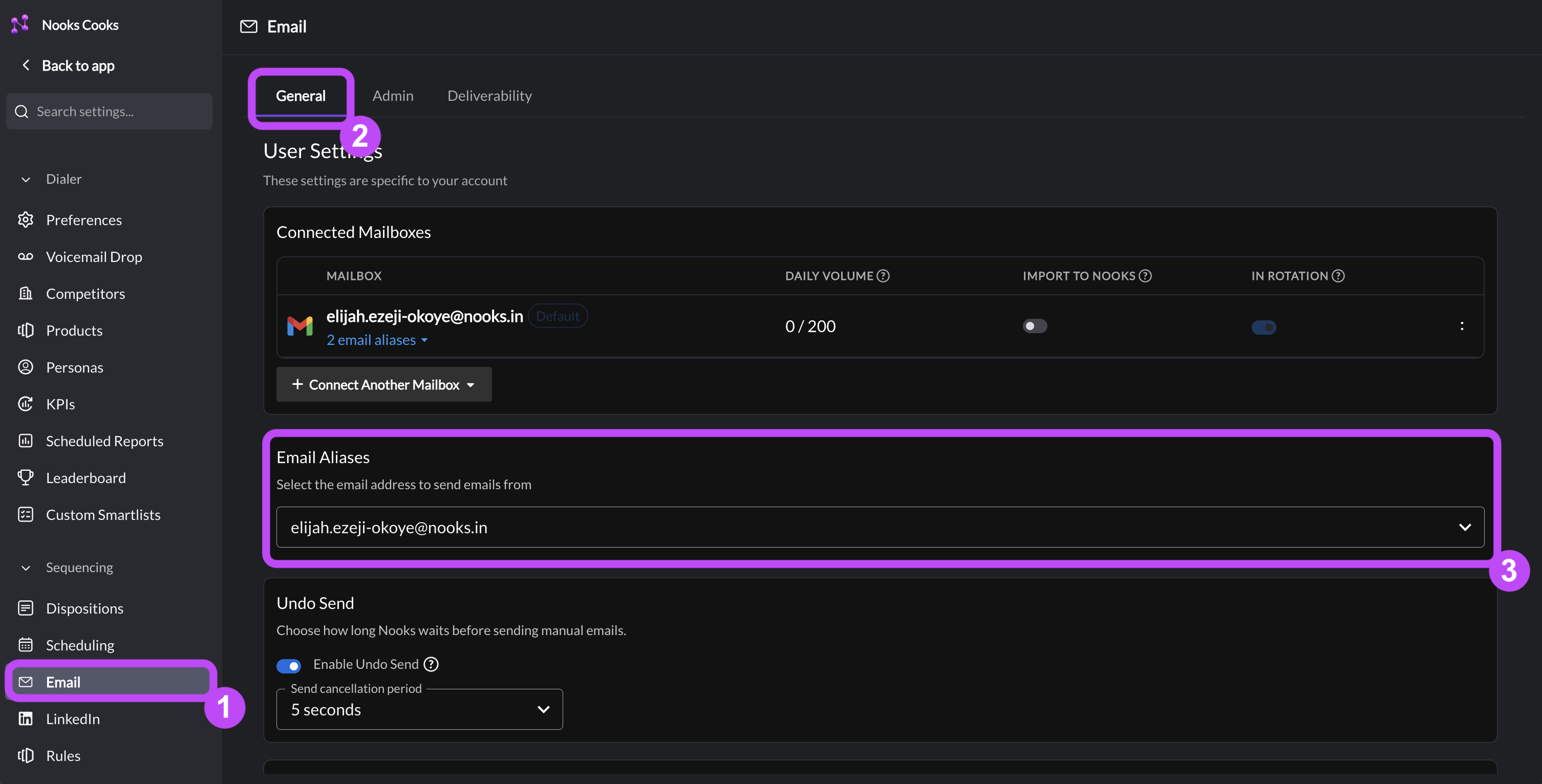Collapse the Dialer sidebar section
The image size is (1542, 784).
point(25,180)
